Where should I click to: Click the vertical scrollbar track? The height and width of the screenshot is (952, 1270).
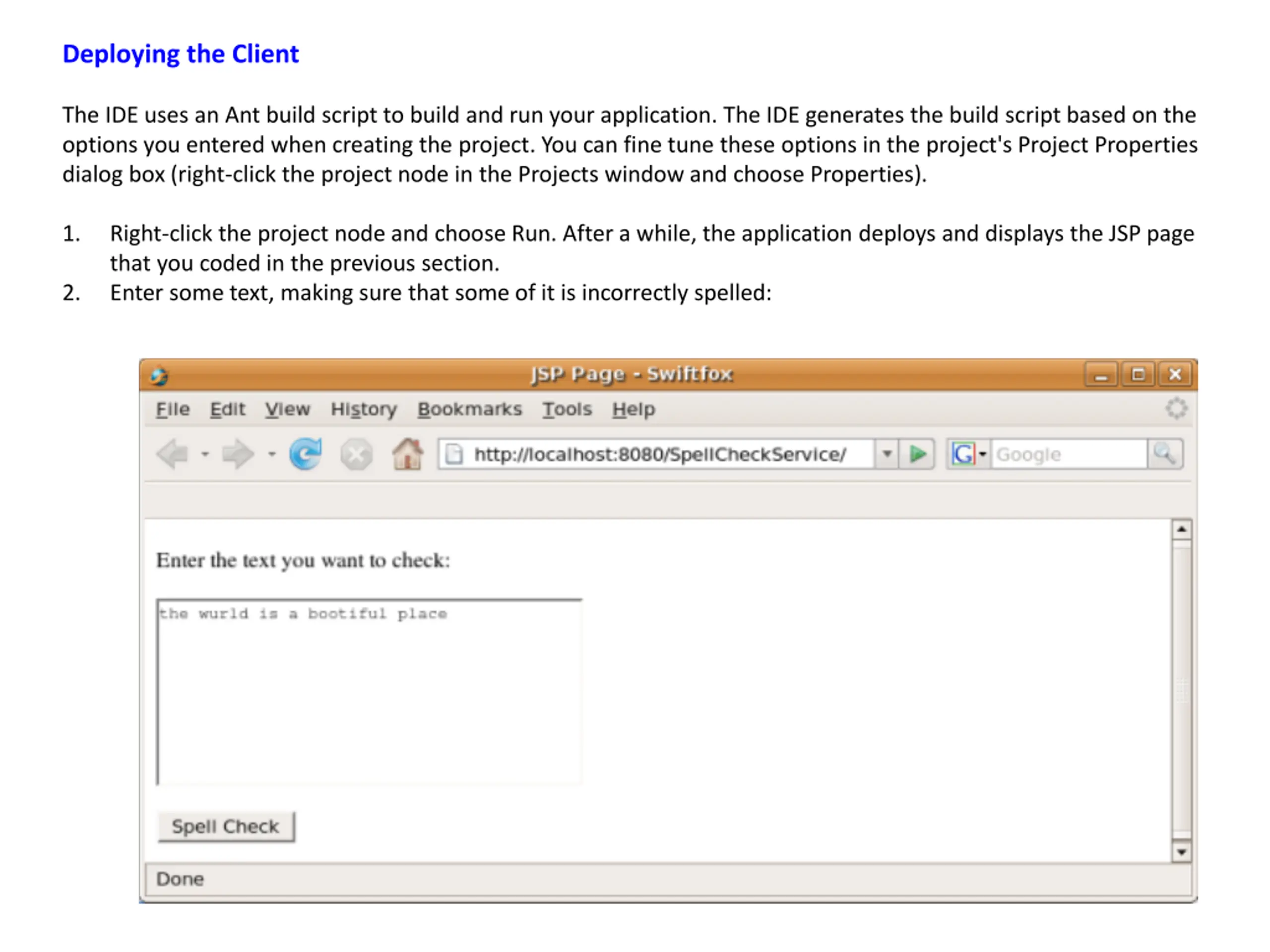pyautogui.click(x=1182, y=690)
